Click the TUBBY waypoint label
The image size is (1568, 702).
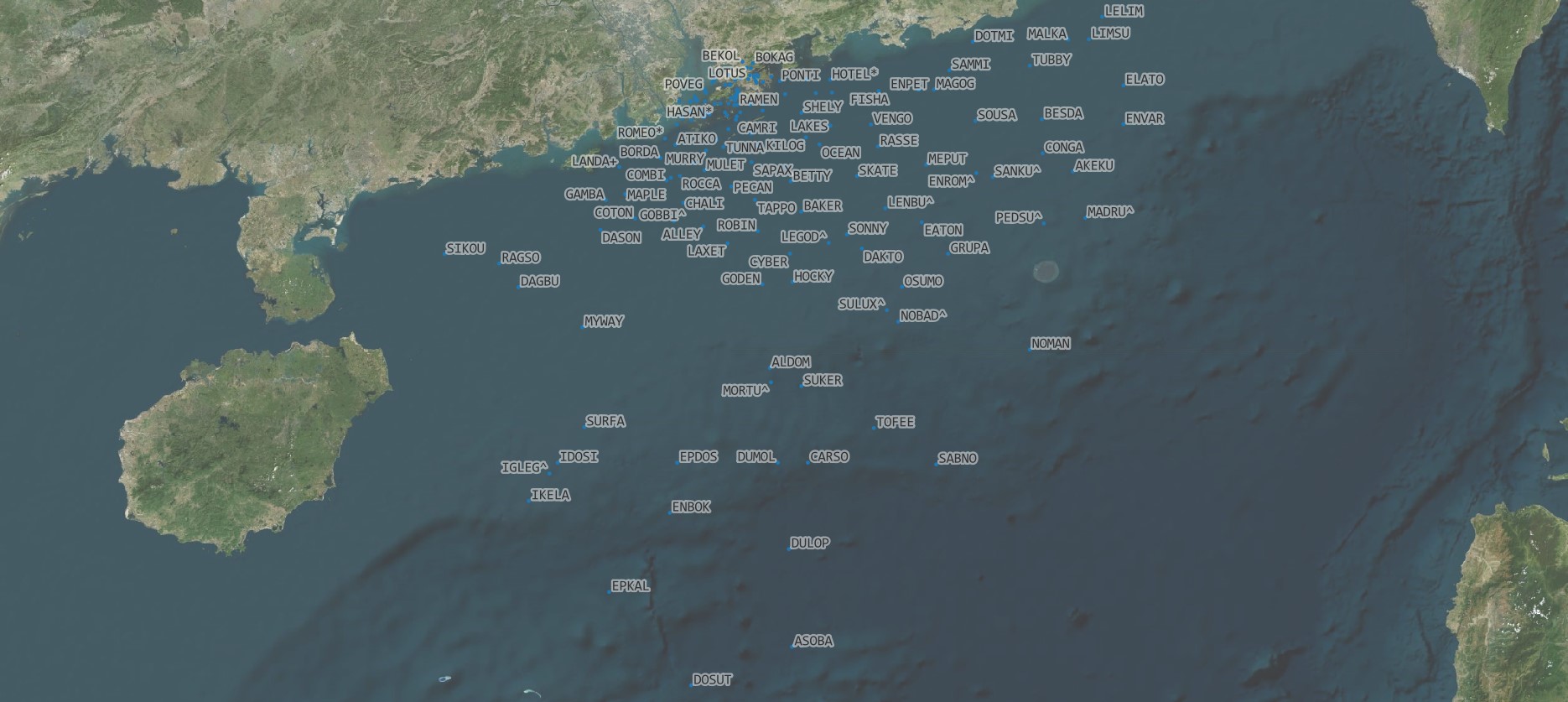click(x=1051, y=60)
